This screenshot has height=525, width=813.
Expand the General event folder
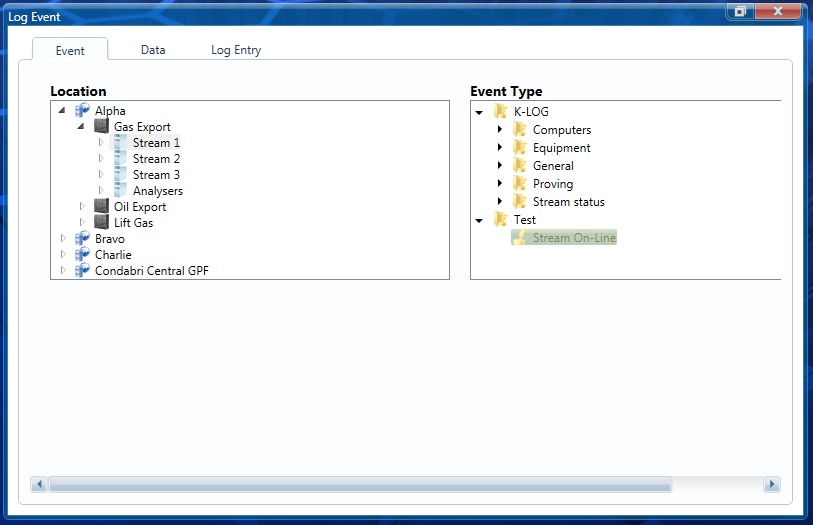pos(499,165)
